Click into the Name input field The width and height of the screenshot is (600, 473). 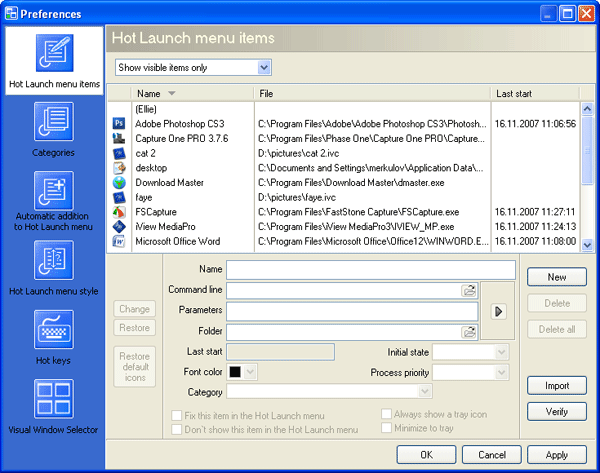[x=371, y=270]
